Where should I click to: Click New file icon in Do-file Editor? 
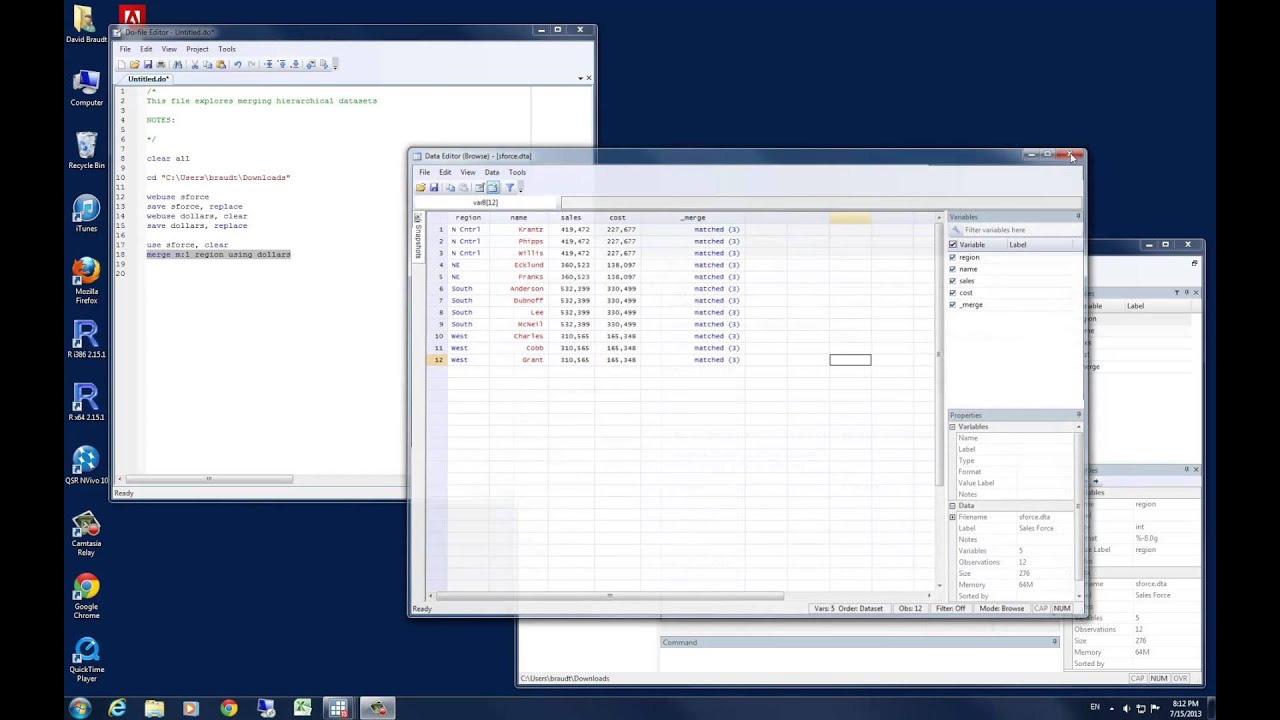tap(122, 64)
